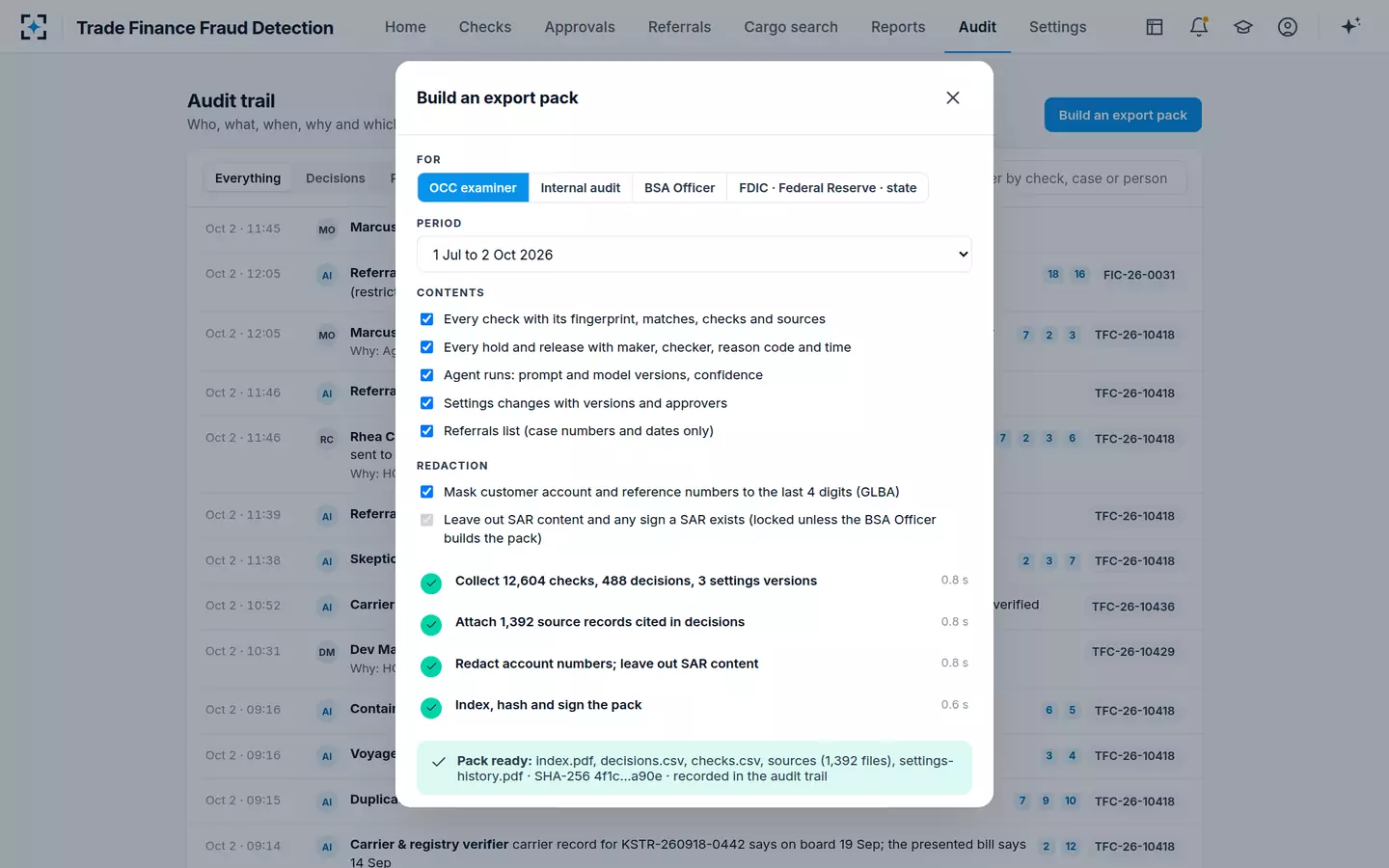This screenshot has width=1389, height=868.
Task: Click the Pack ready checkmark icon
Action: coord(439,761)
